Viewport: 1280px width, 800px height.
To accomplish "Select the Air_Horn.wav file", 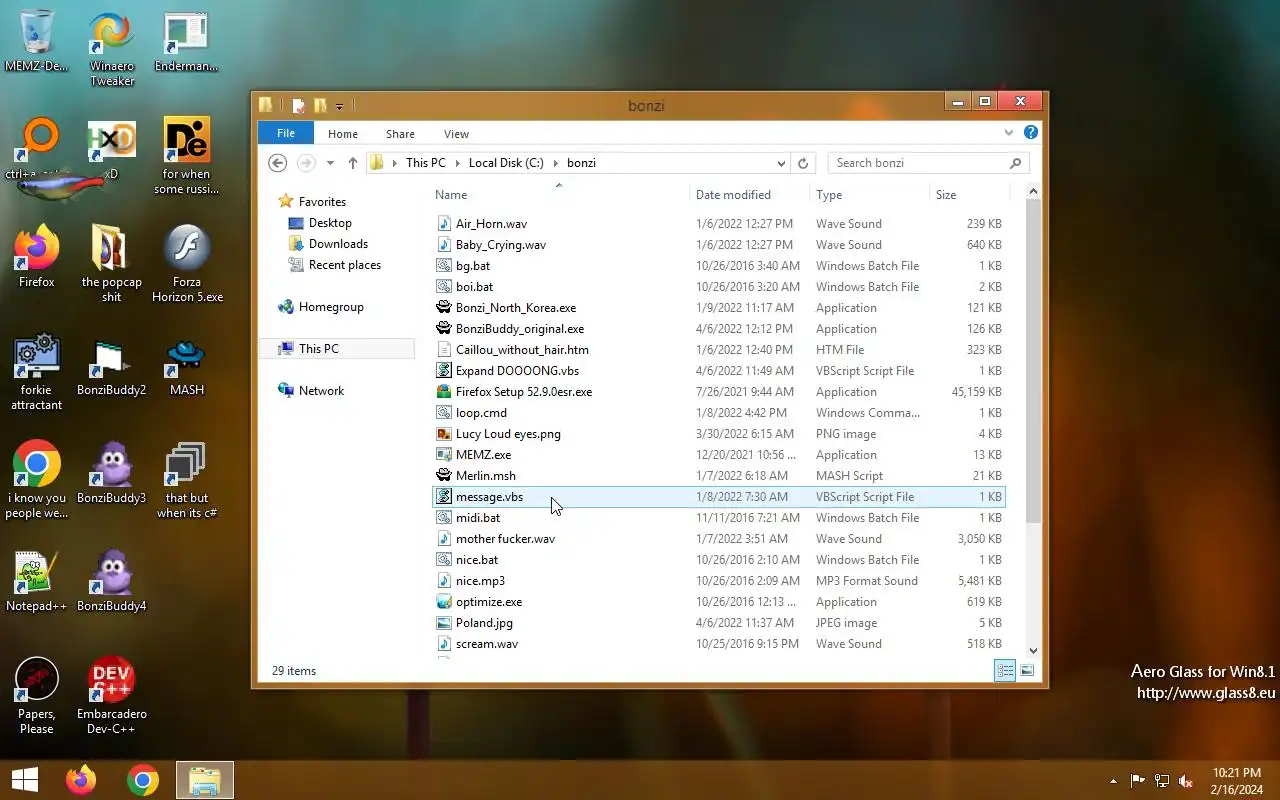I will pos(718,224).
